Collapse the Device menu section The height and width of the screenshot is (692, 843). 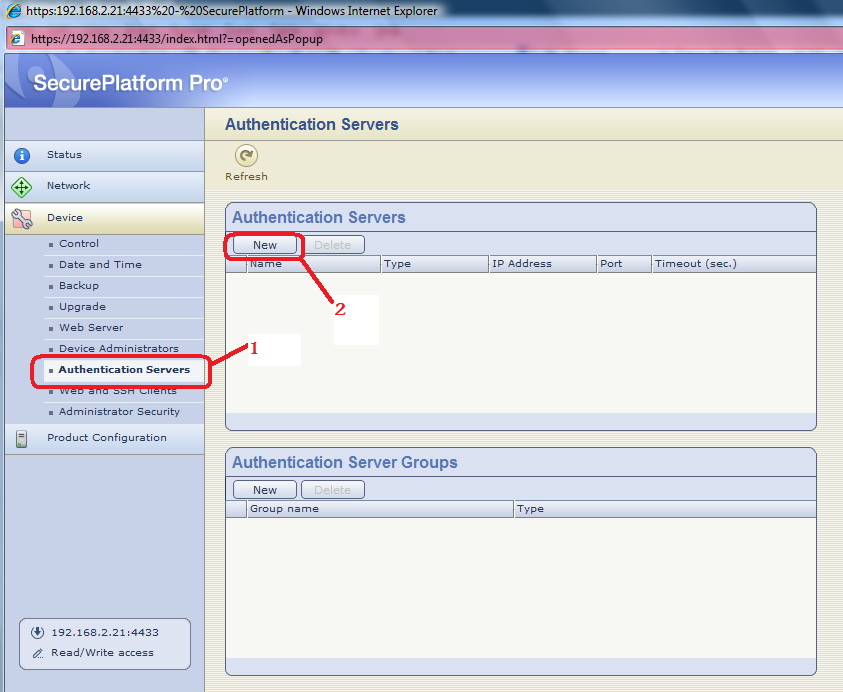(105, 218)
